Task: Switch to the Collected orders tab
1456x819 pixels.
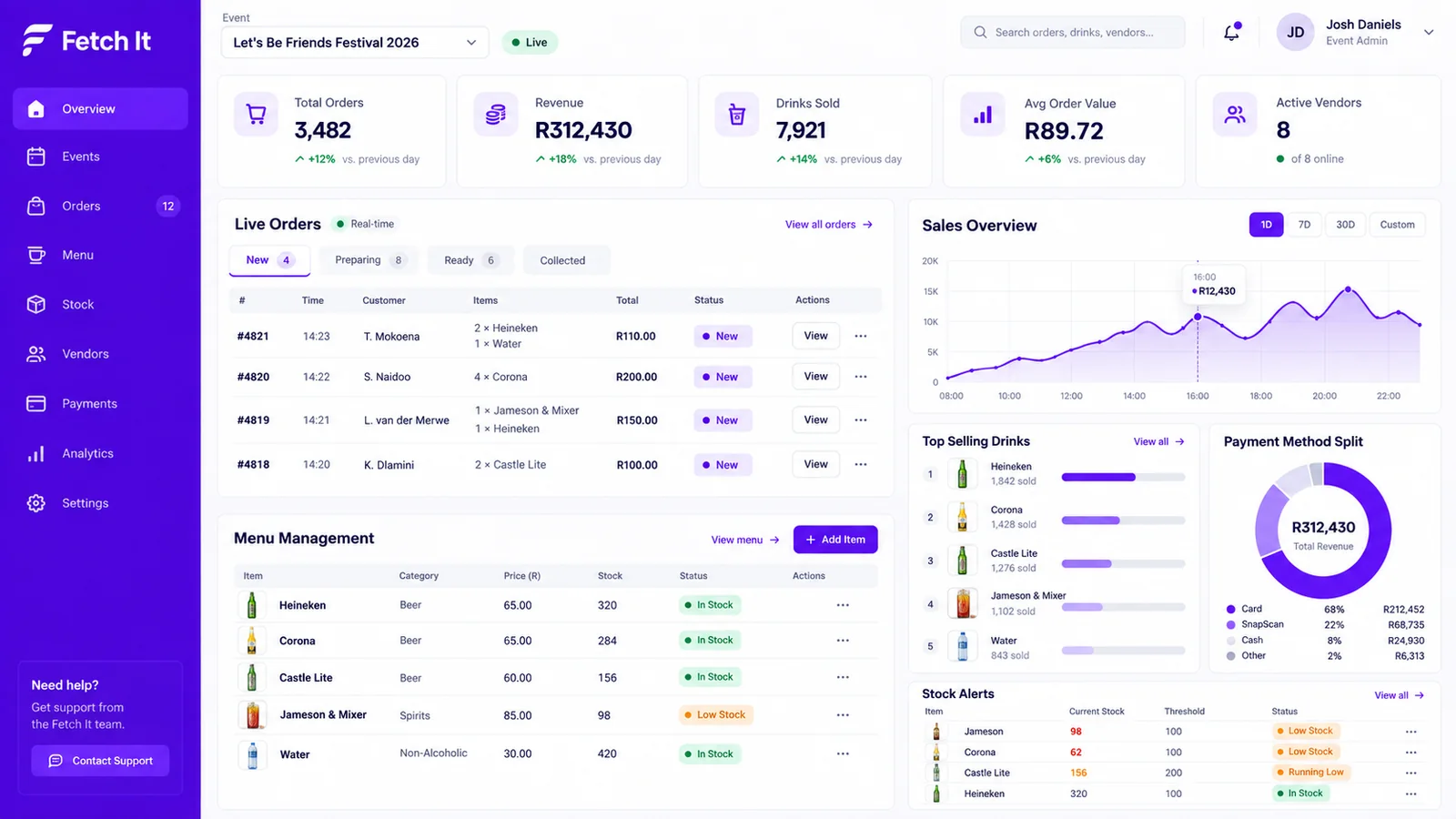Action: point(566,260)
